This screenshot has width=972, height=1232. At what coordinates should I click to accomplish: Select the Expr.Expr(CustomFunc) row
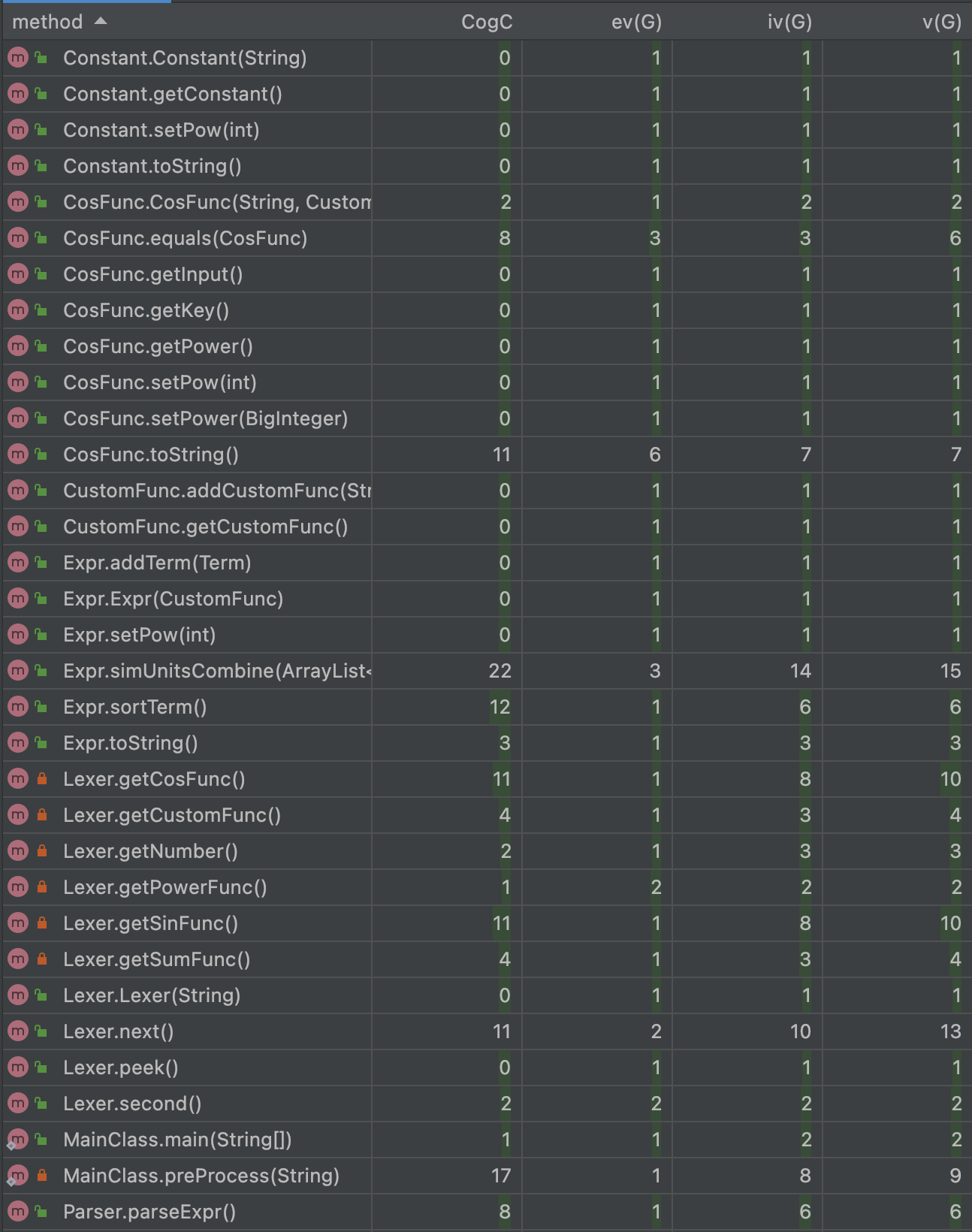point(486,599)
